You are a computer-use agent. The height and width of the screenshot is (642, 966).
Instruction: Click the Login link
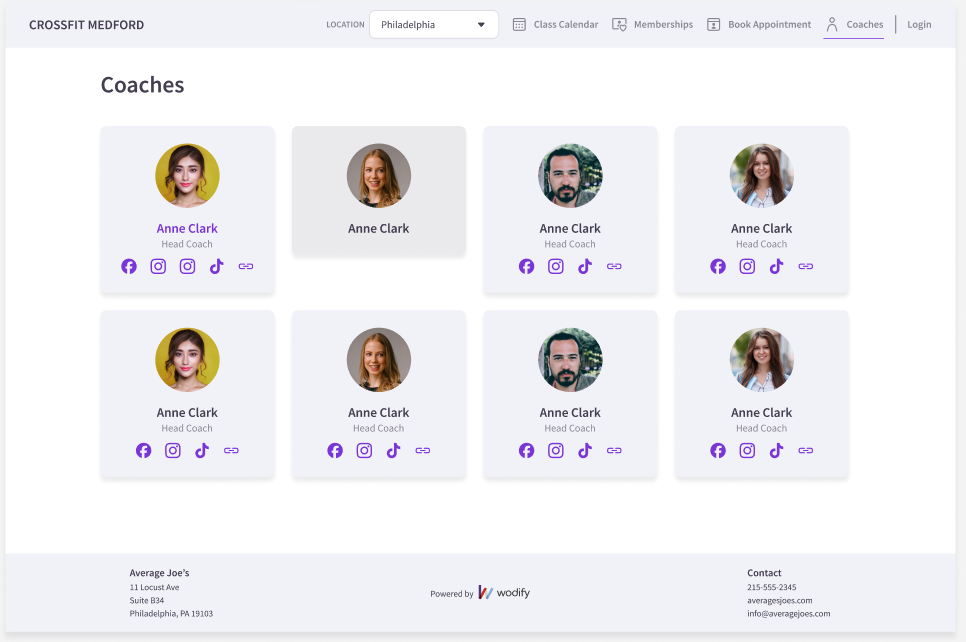click(x=919, y=25)
